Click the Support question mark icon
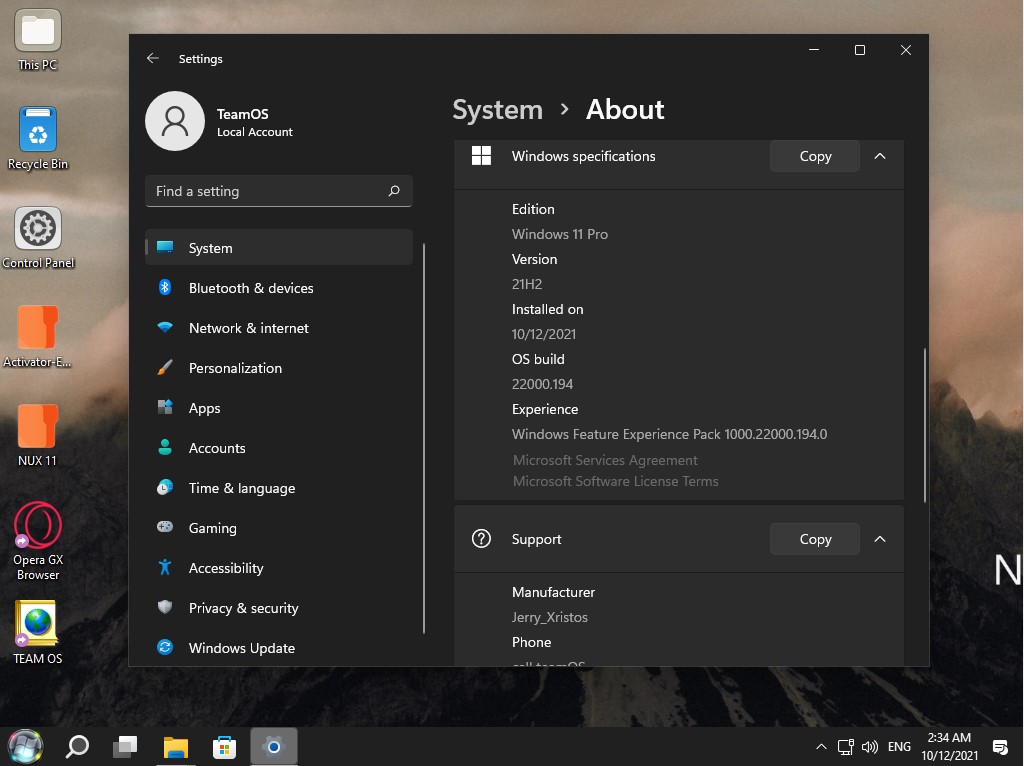The width and height of the screenshot is (1024, 766). (481, 539)
